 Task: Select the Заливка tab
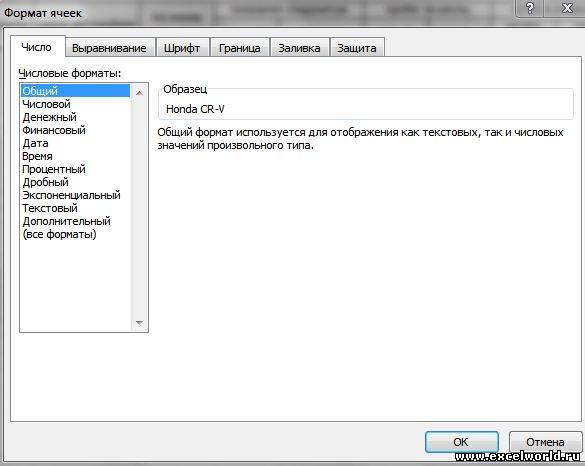tap(299, 48)
